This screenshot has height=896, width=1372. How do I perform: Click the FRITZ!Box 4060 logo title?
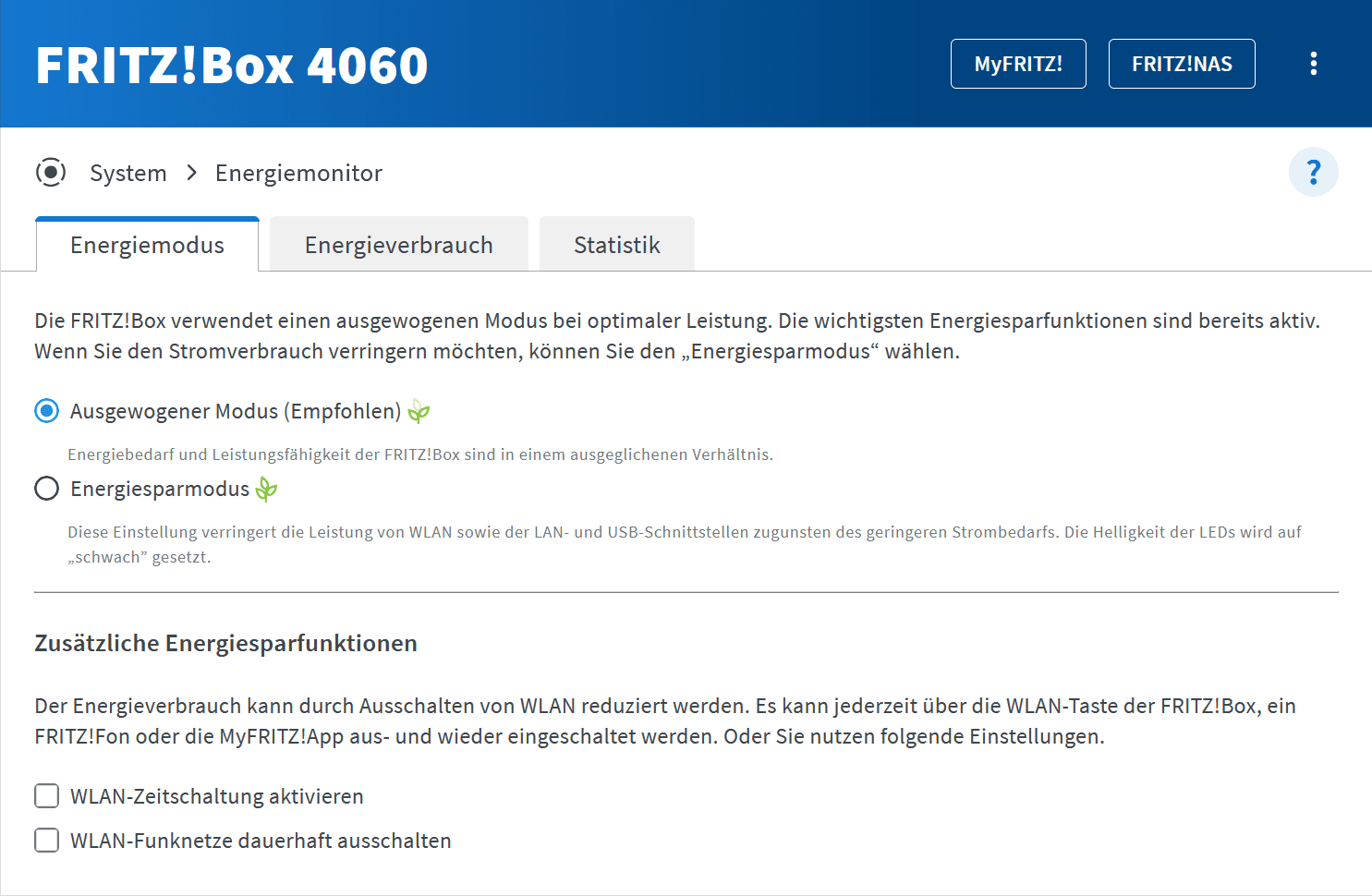pyautogui.click(x=232, y=66)
